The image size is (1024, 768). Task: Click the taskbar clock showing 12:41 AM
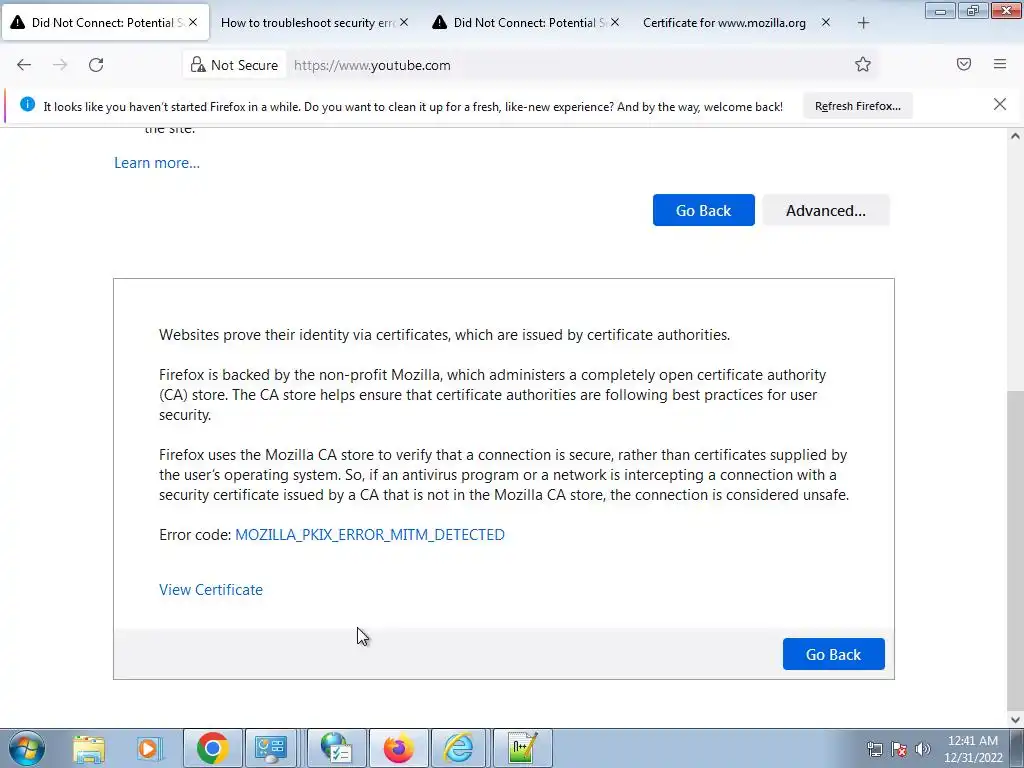coord(973,749)
